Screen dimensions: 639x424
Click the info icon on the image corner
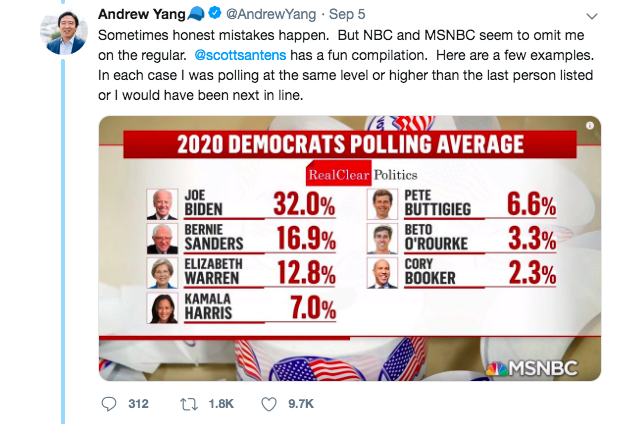pos(590,125)
